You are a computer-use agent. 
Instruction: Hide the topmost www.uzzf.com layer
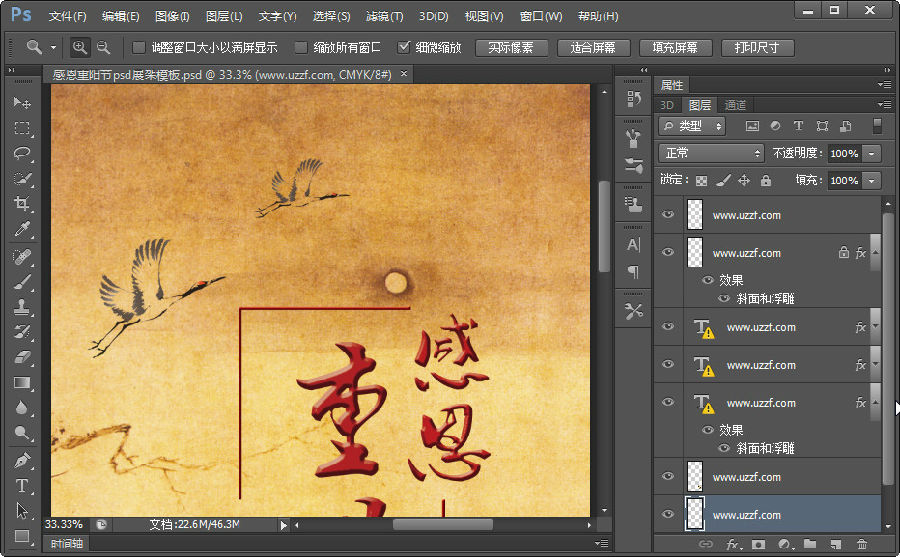(x=668, y=215)
